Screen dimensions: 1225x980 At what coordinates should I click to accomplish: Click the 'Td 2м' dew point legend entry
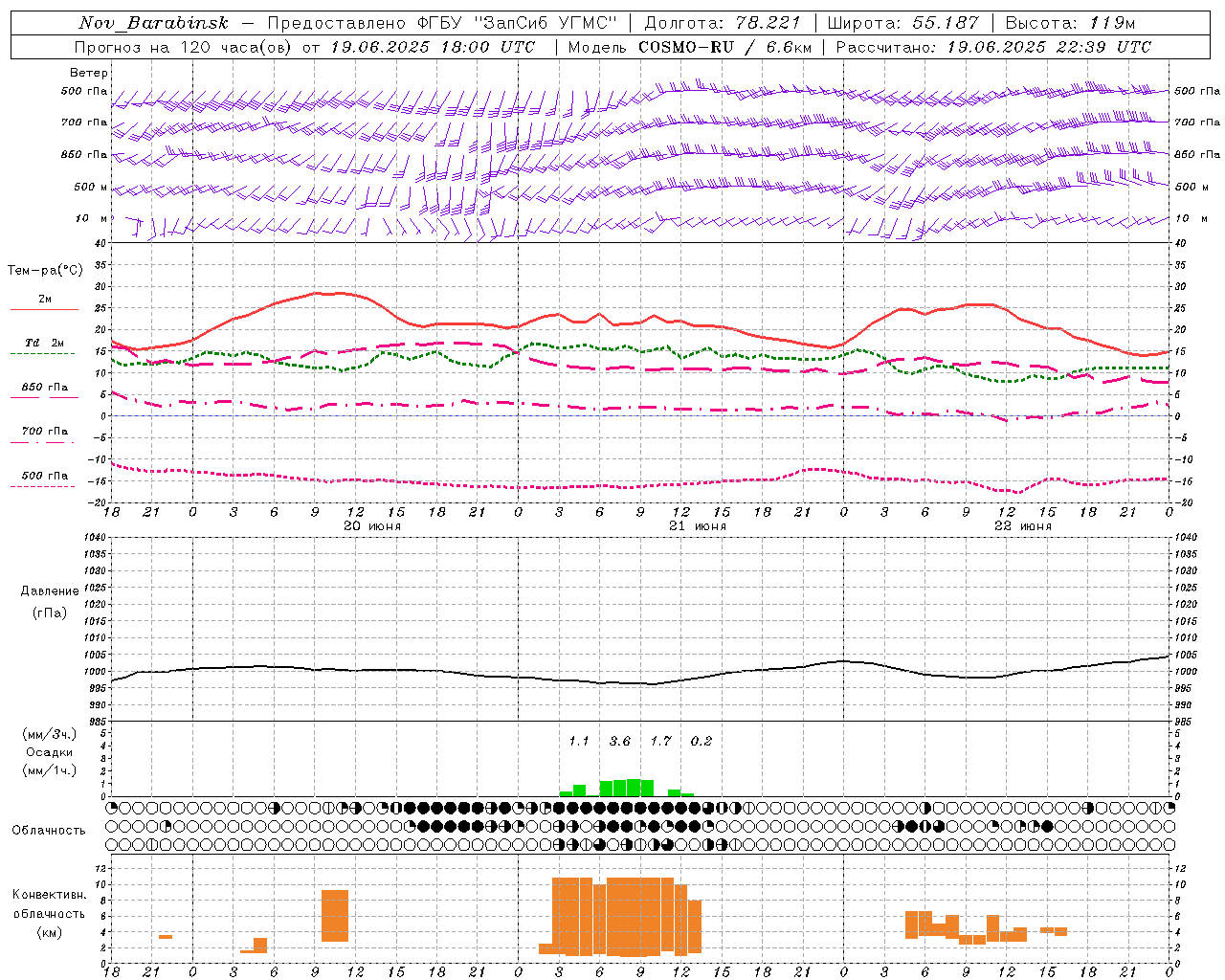[x=45, y=343]
